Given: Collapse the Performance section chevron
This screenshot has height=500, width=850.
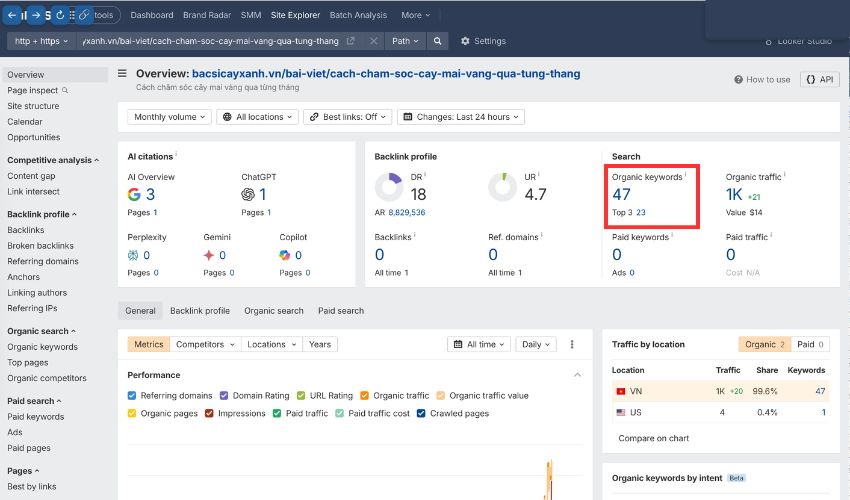Looking at the screenshot, I should point(577,374).
